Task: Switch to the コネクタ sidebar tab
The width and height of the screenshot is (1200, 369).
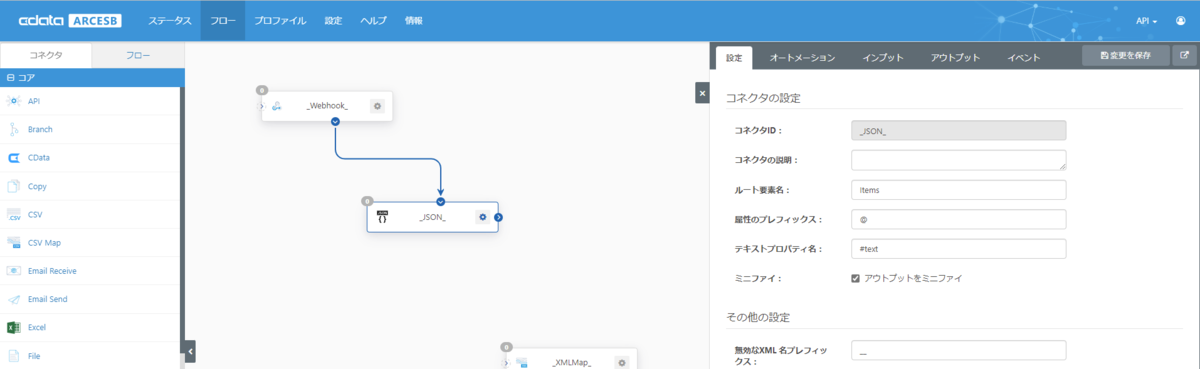Action: click(x=46, y=57)
